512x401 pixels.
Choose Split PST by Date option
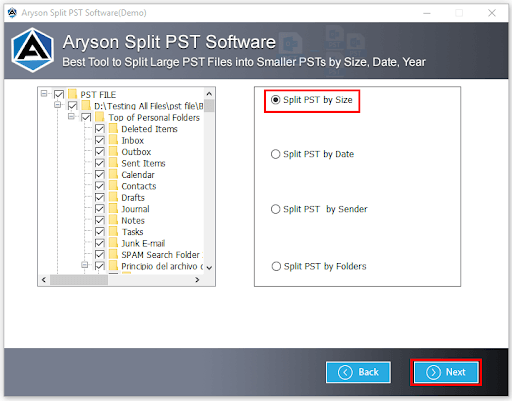tap(275, 154)
